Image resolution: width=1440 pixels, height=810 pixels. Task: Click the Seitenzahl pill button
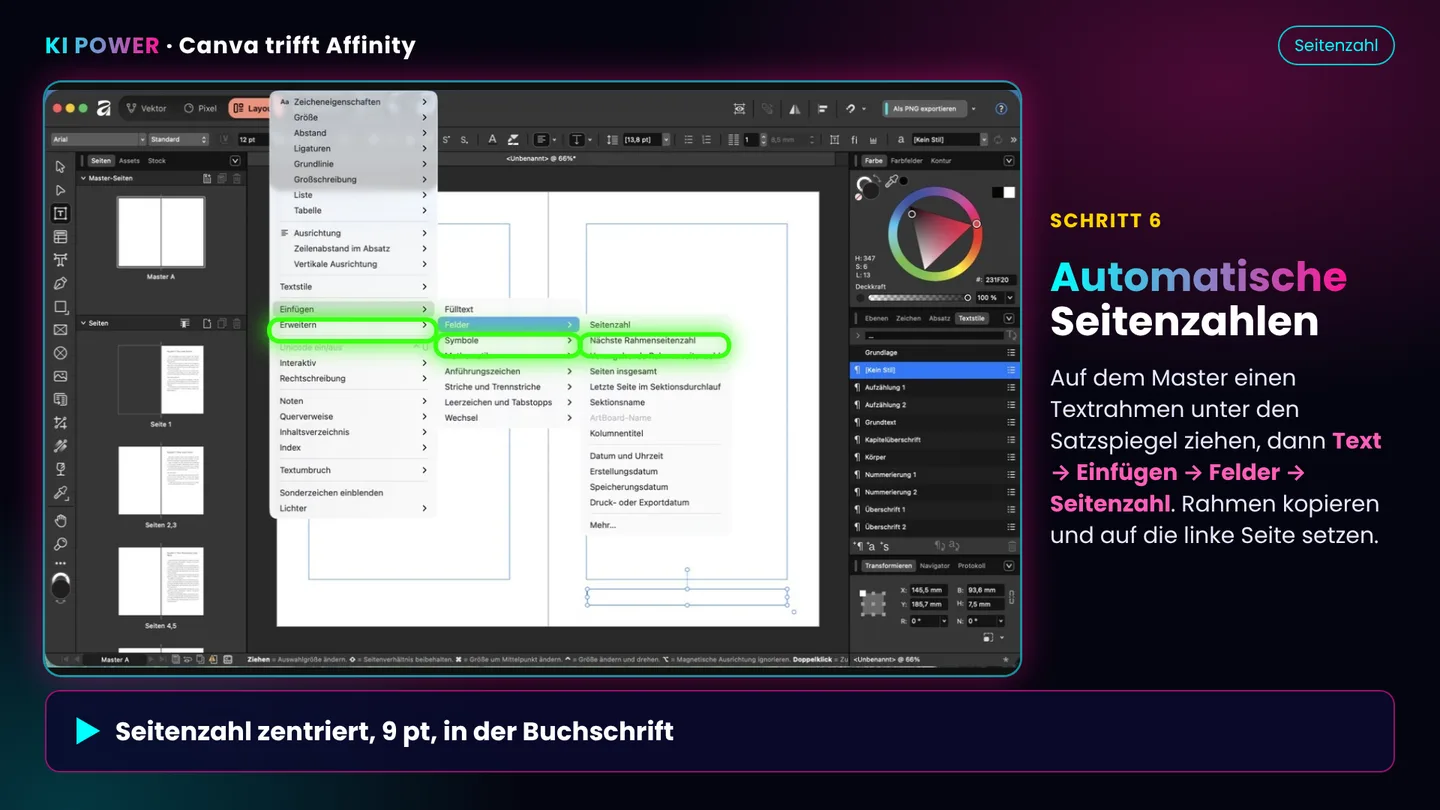coord(1336,45)
